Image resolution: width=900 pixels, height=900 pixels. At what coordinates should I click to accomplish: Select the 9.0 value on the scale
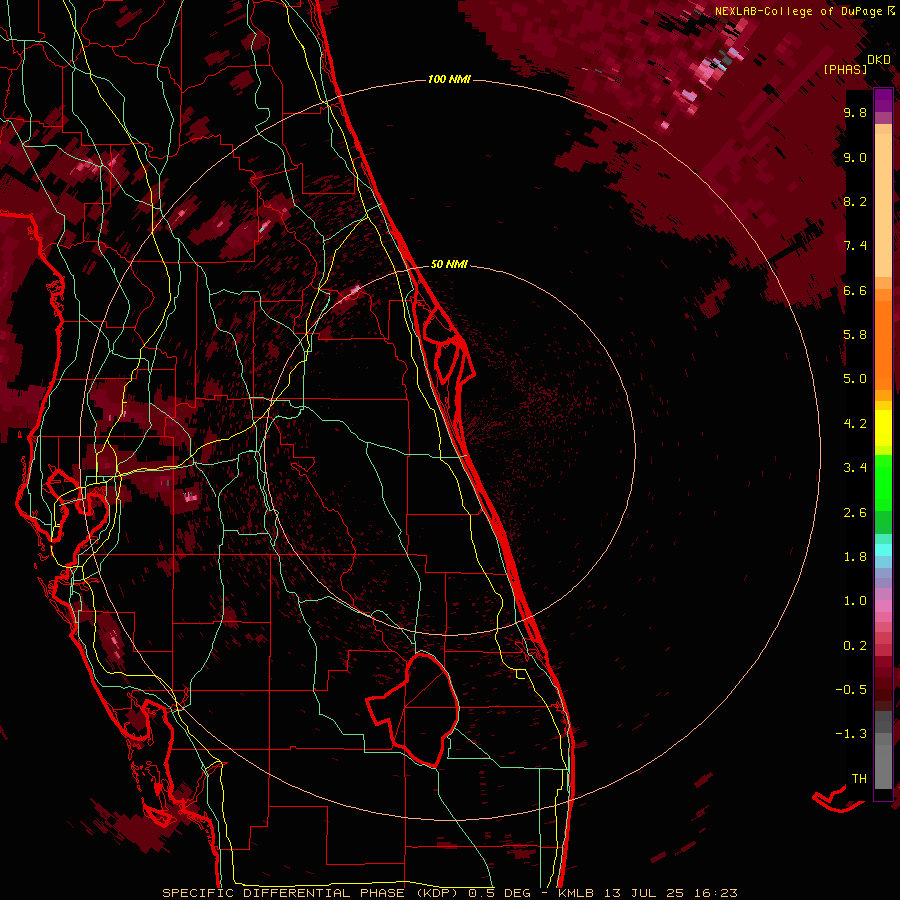[855, 157]
